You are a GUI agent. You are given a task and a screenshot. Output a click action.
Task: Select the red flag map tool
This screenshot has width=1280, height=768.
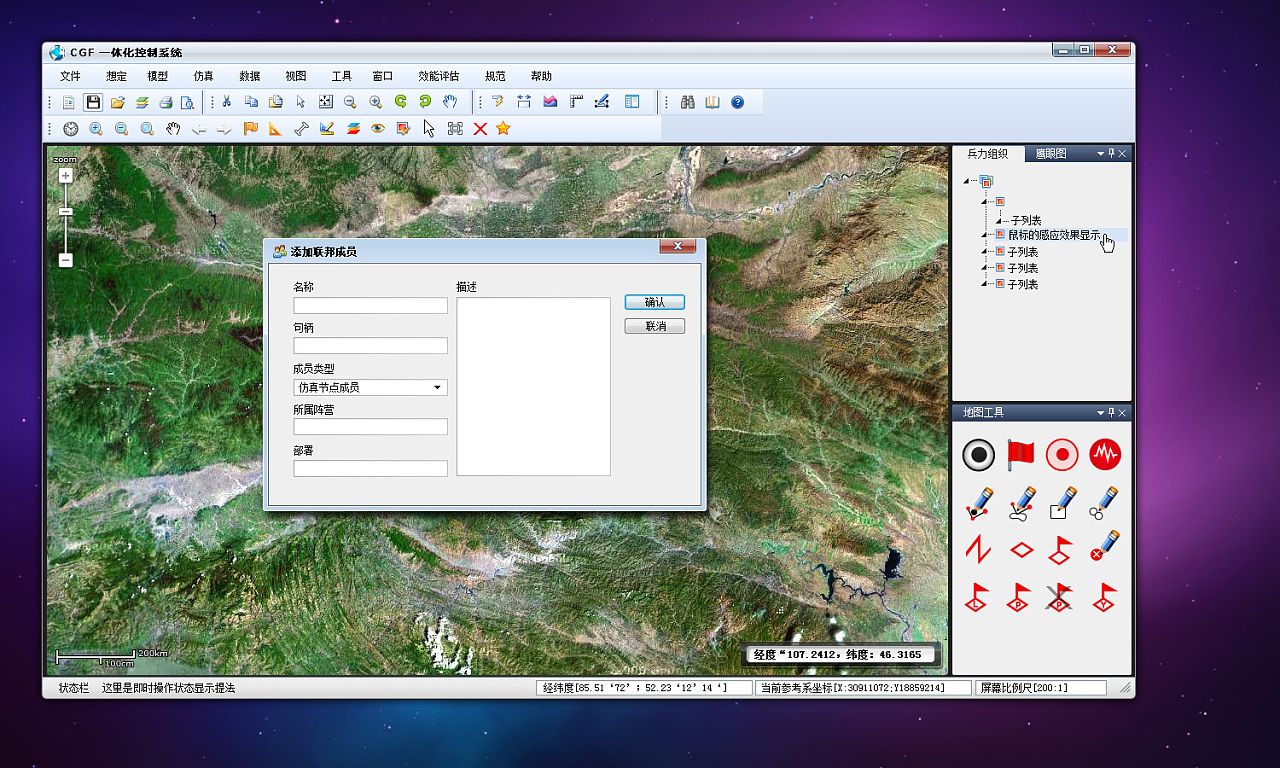[x=1021, y=455]
